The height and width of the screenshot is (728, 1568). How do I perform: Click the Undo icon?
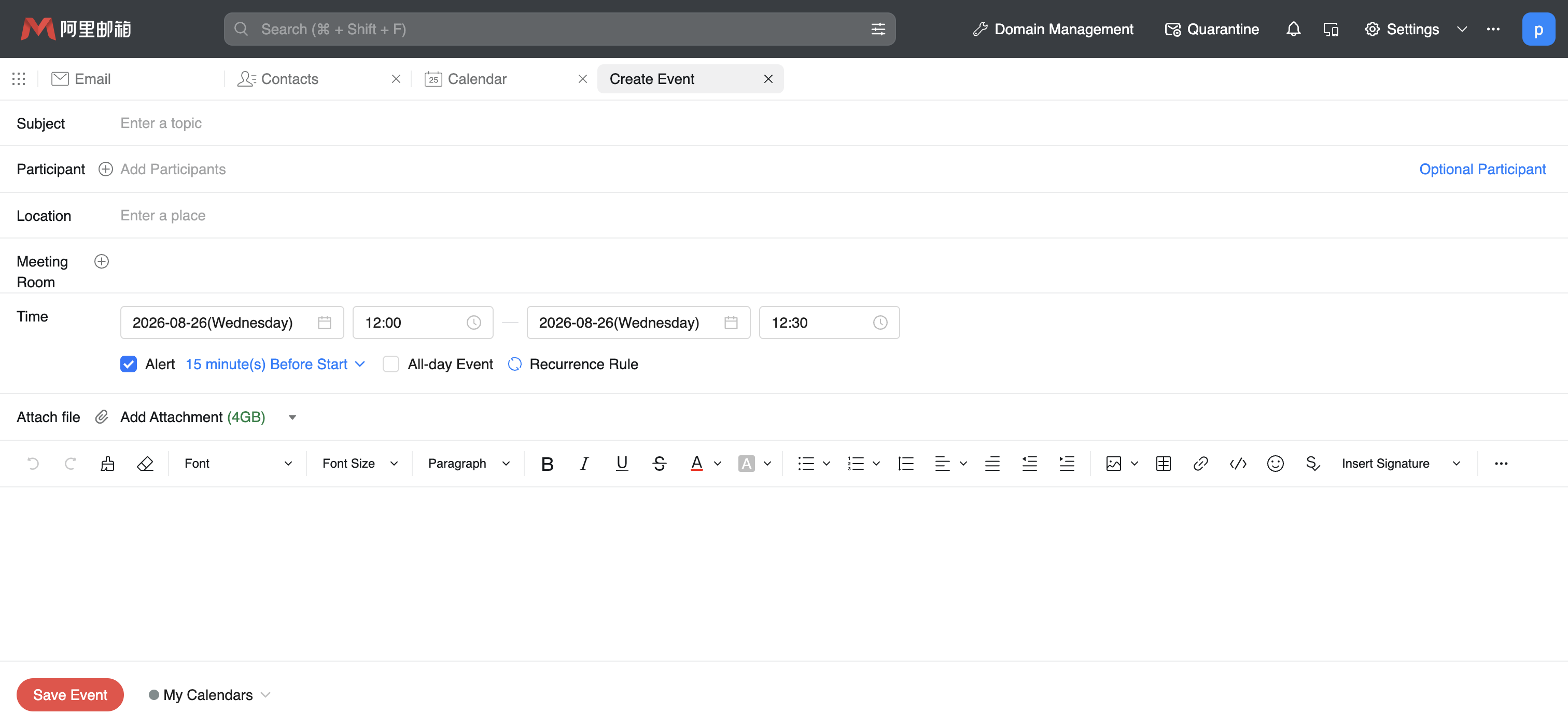click(33, 464)
